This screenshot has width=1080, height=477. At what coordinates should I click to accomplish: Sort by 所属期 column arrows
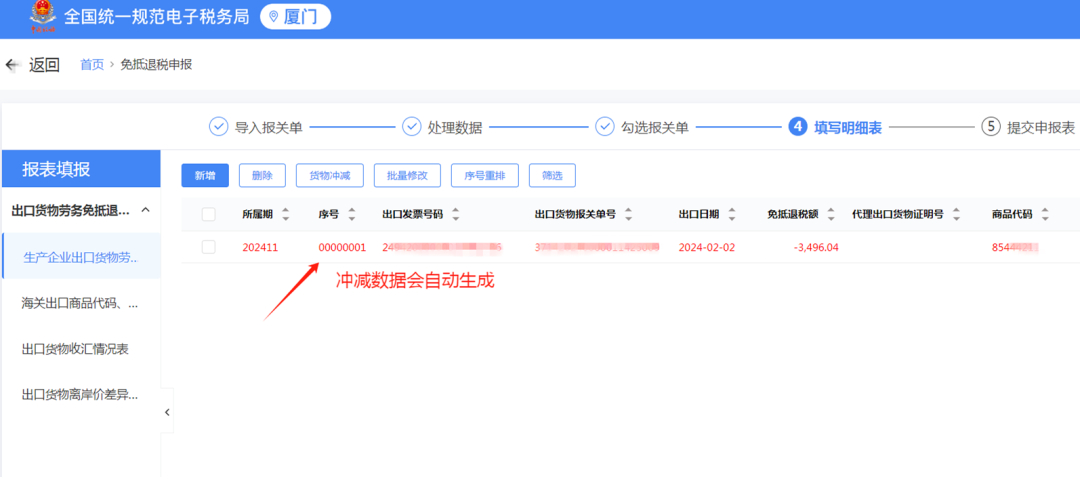pos(286,214)
